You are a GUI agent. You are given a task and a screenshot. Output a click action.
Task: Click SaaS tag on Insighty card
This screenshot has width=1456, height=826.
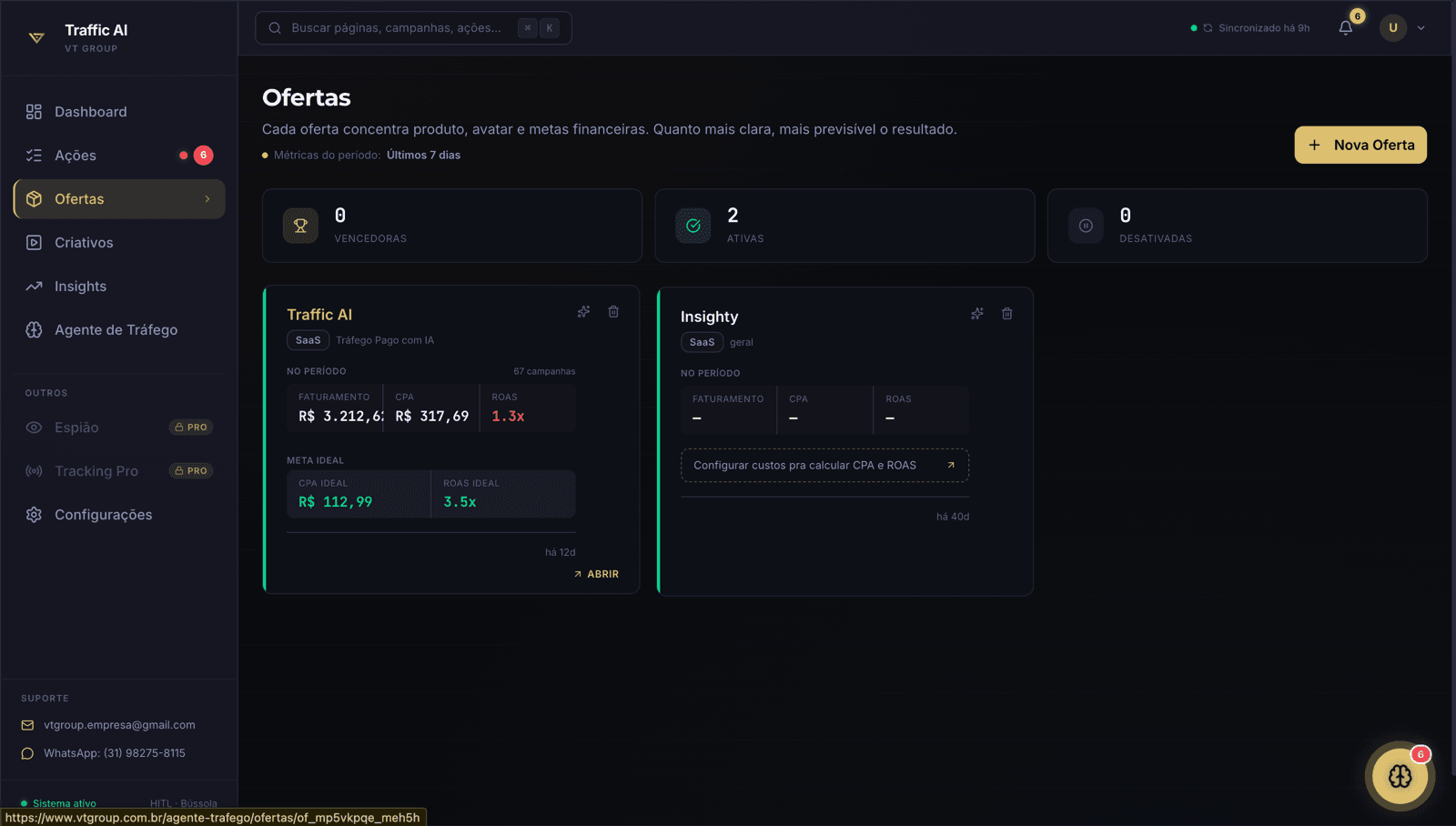(x=703, y=342)
